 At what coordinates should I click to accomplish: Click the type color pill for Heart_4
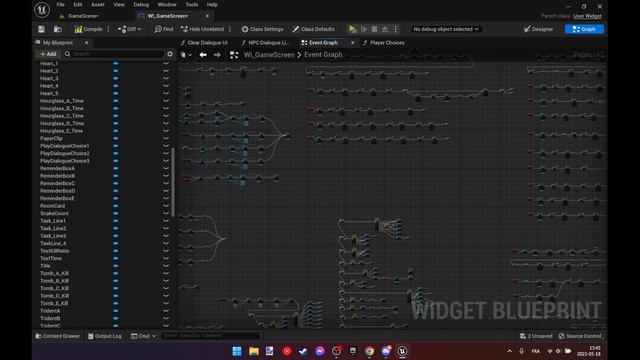click(116, 86)
